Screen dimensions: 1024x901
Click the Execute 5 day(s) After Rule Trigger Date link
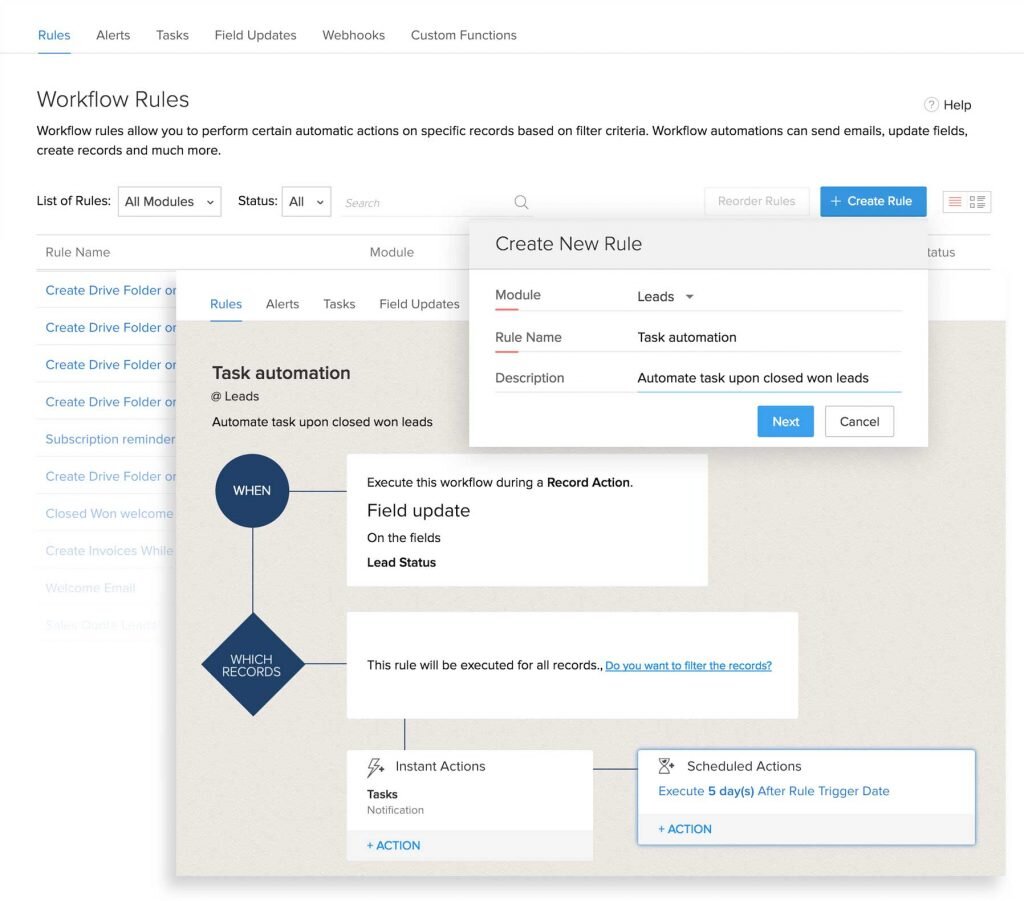pyautogui.click(x=774, y=791)
